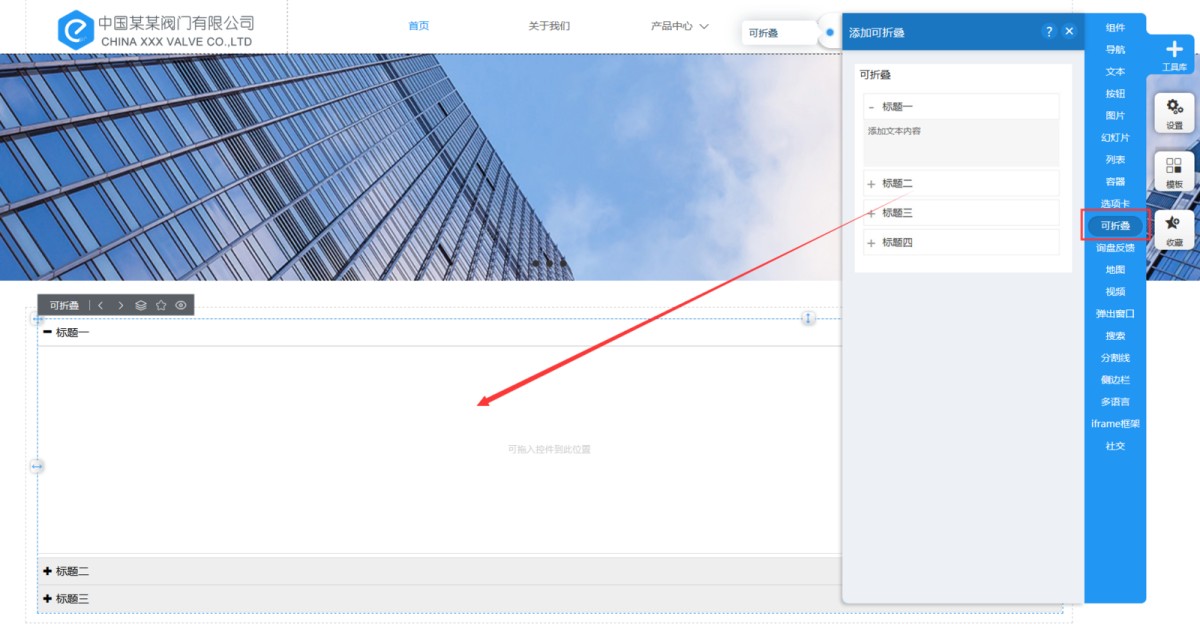Click the layers icon in widget toolbar
This screenshot has height=635, width=1200.
coord(141,305)
